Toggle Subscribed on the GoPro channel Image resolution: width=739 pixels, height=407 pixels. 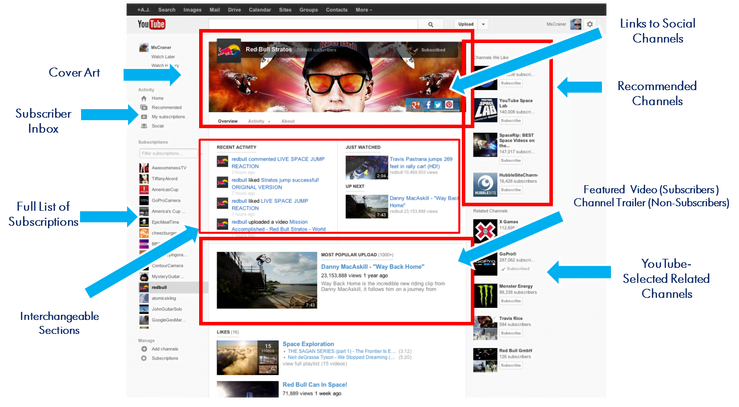(515, 269)
